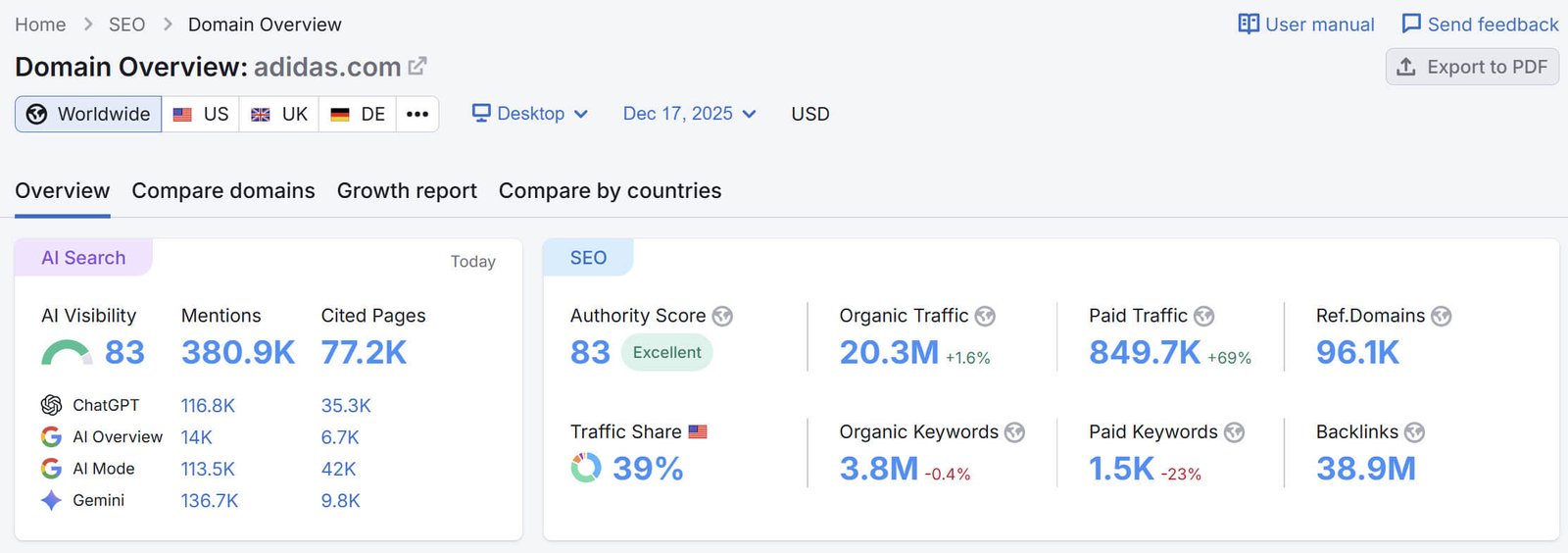Open Paid Traffic value 849.7K
The height and width of the screenshot is (553, 1568).
[x=1145, y=352]
